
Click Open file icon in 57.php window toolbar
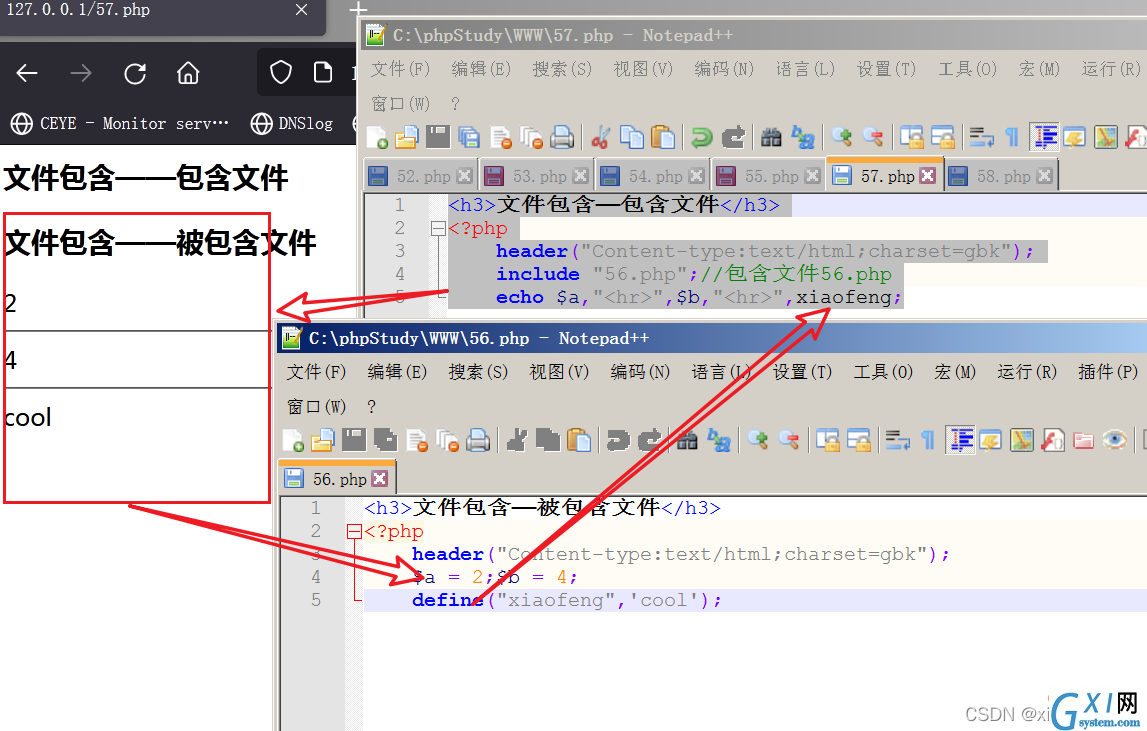click(406, 137)
